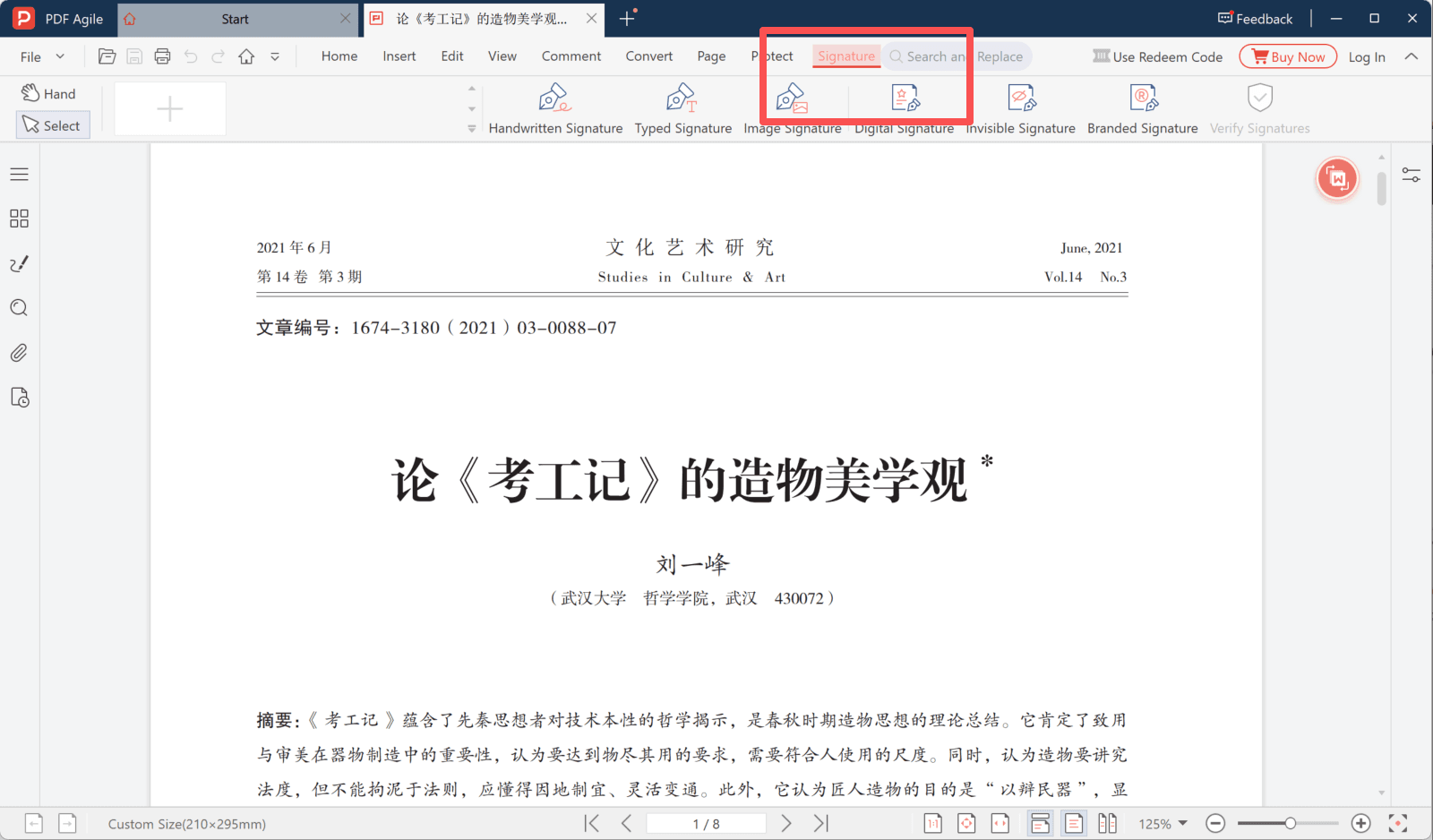Click the Buy Now button
Image resolution: width=1433 pixels, height=840 pixels.
[x=1288, y=56]
